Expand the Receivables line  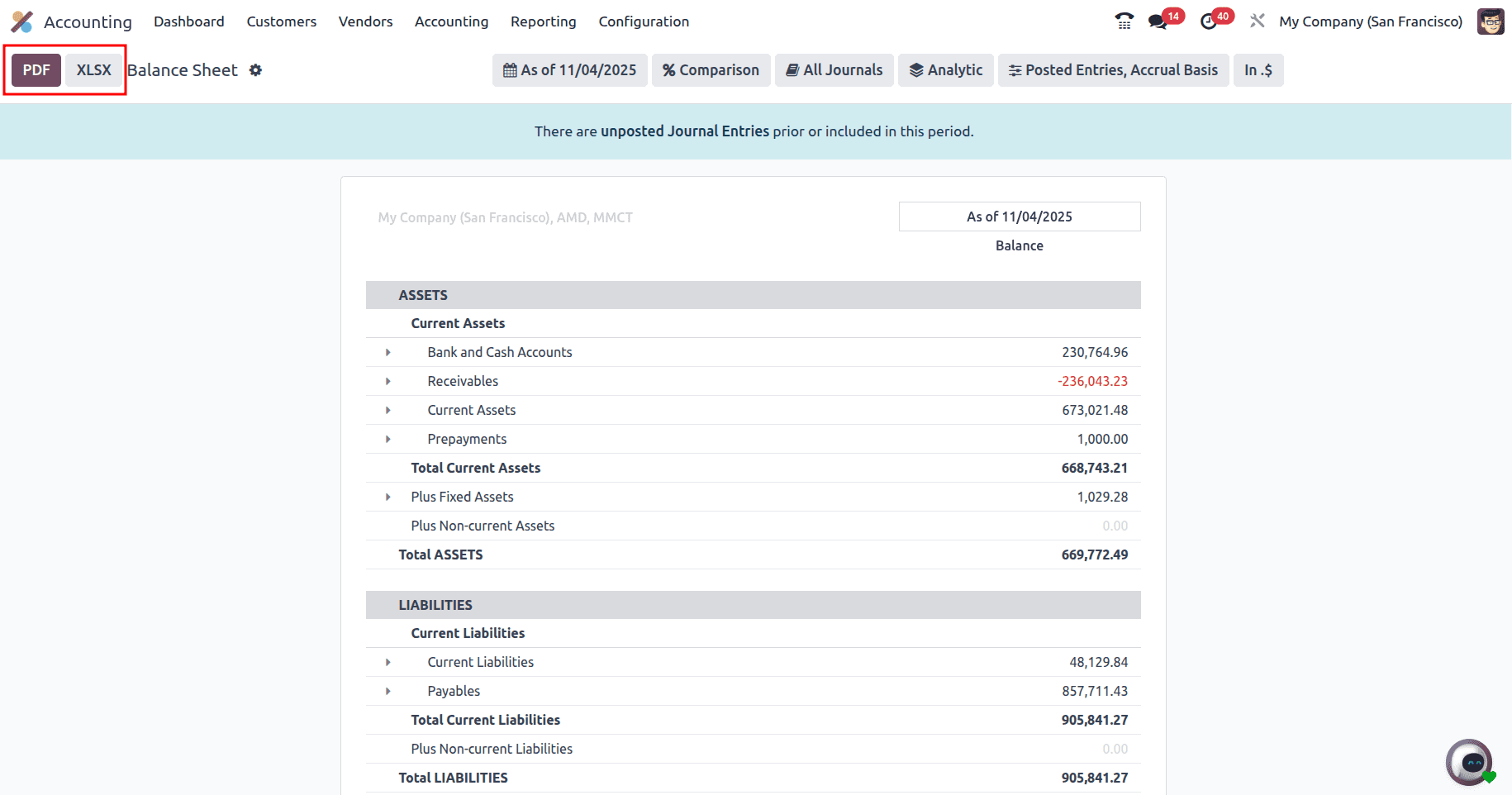click(388, 381)
